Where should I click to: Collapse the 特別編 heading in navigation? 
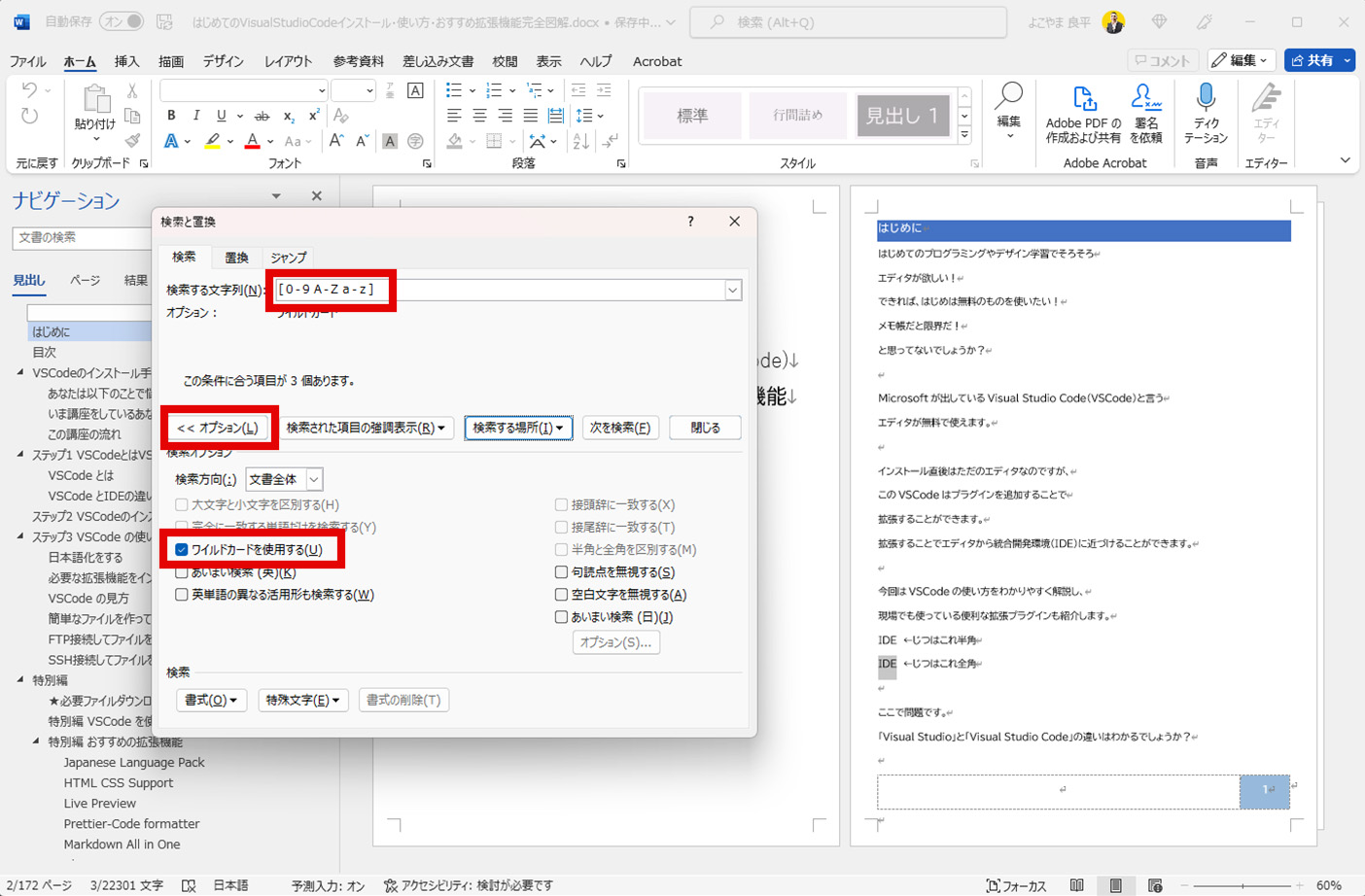20,680
